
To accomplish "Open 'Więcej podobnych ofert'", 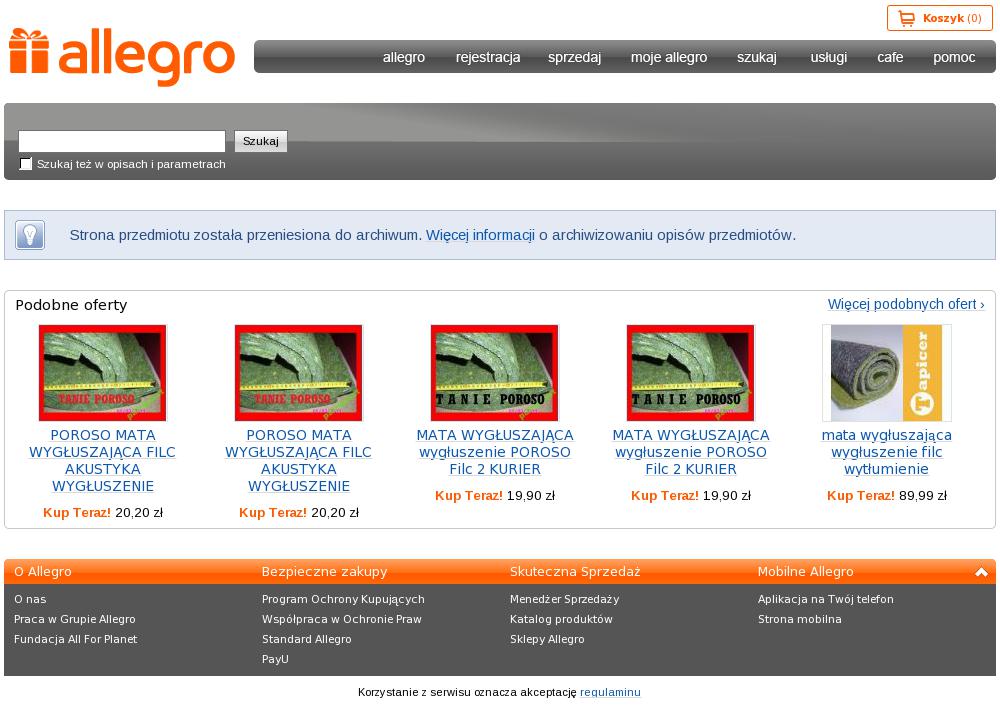I will [x=906, y=304].
